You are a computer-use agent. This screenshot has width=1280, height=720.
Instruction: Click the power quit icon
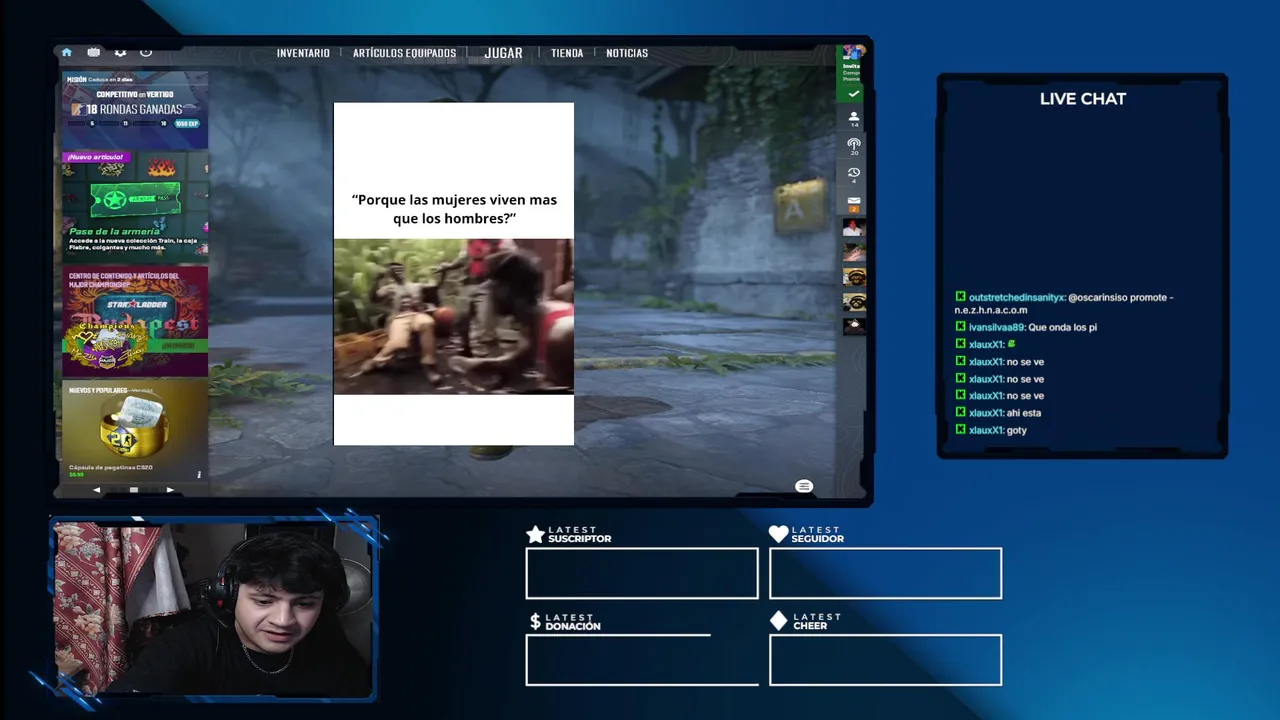[x=146, y=52]
